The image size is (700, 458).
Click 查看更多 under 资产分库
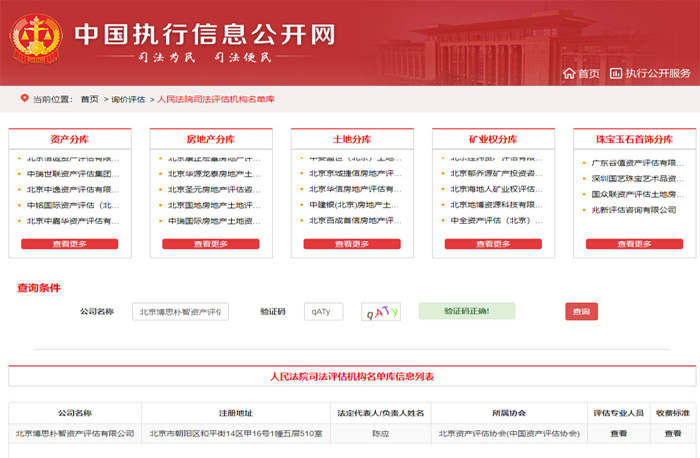click(x=70, y=243)
